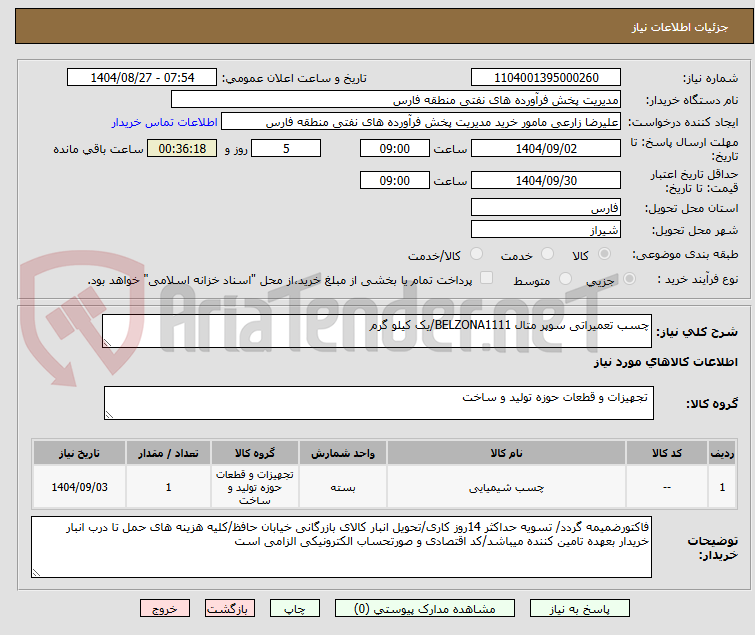Click the request creator field علیرضا زارعی
This screenshot has width=755, height=635.
click(421, 122)
